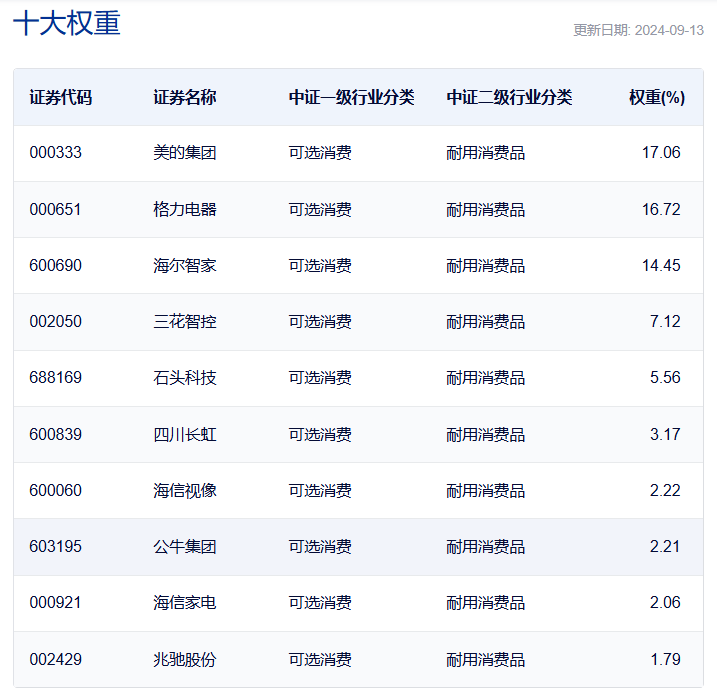Screen dimensions: 717x700
Task: Select security code 000921
Action: [55, 602]
